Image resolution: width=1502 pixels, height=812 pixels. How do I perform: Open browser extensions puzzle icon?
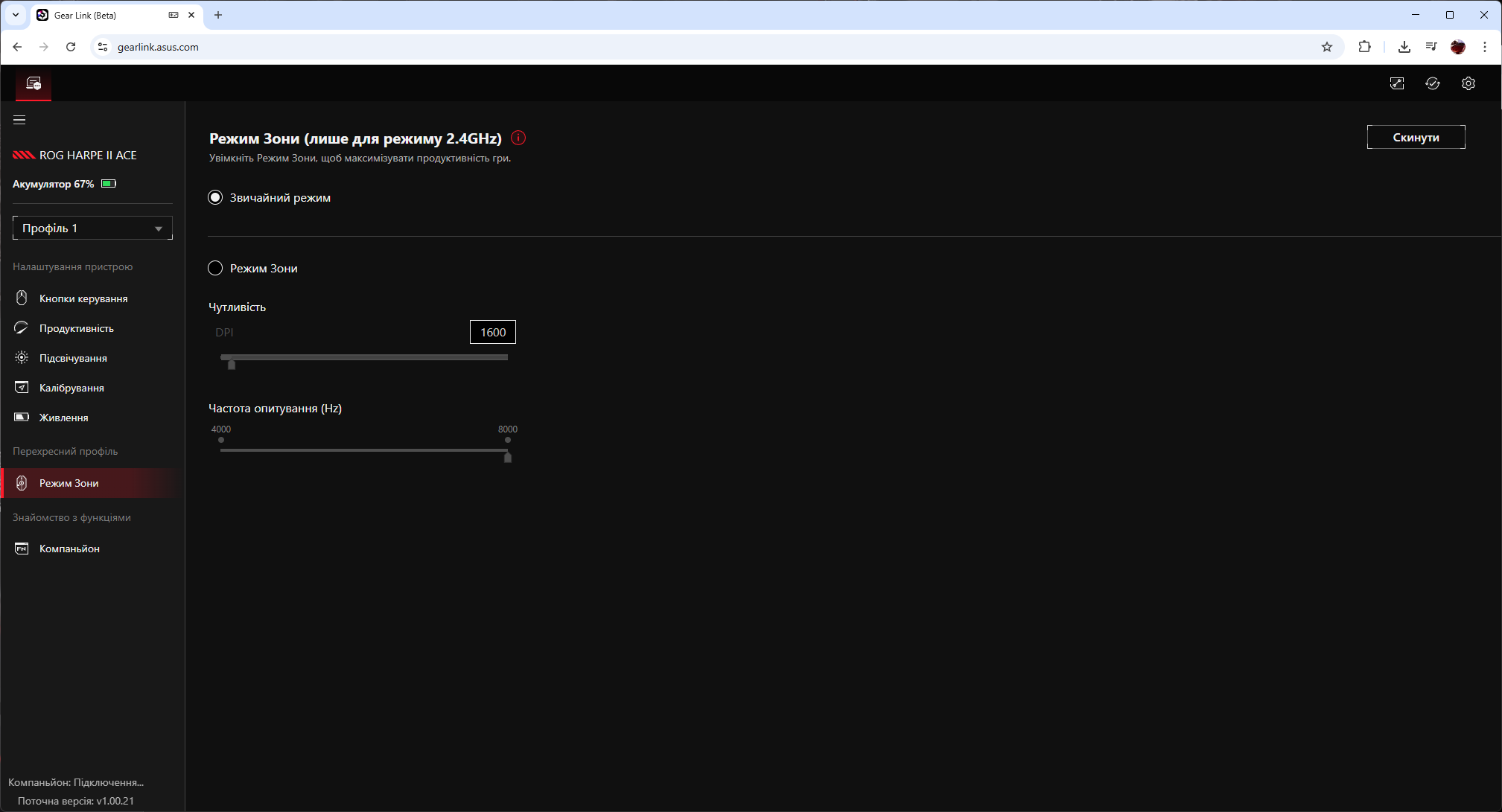pyautogui.click(x=1364, y=47)
